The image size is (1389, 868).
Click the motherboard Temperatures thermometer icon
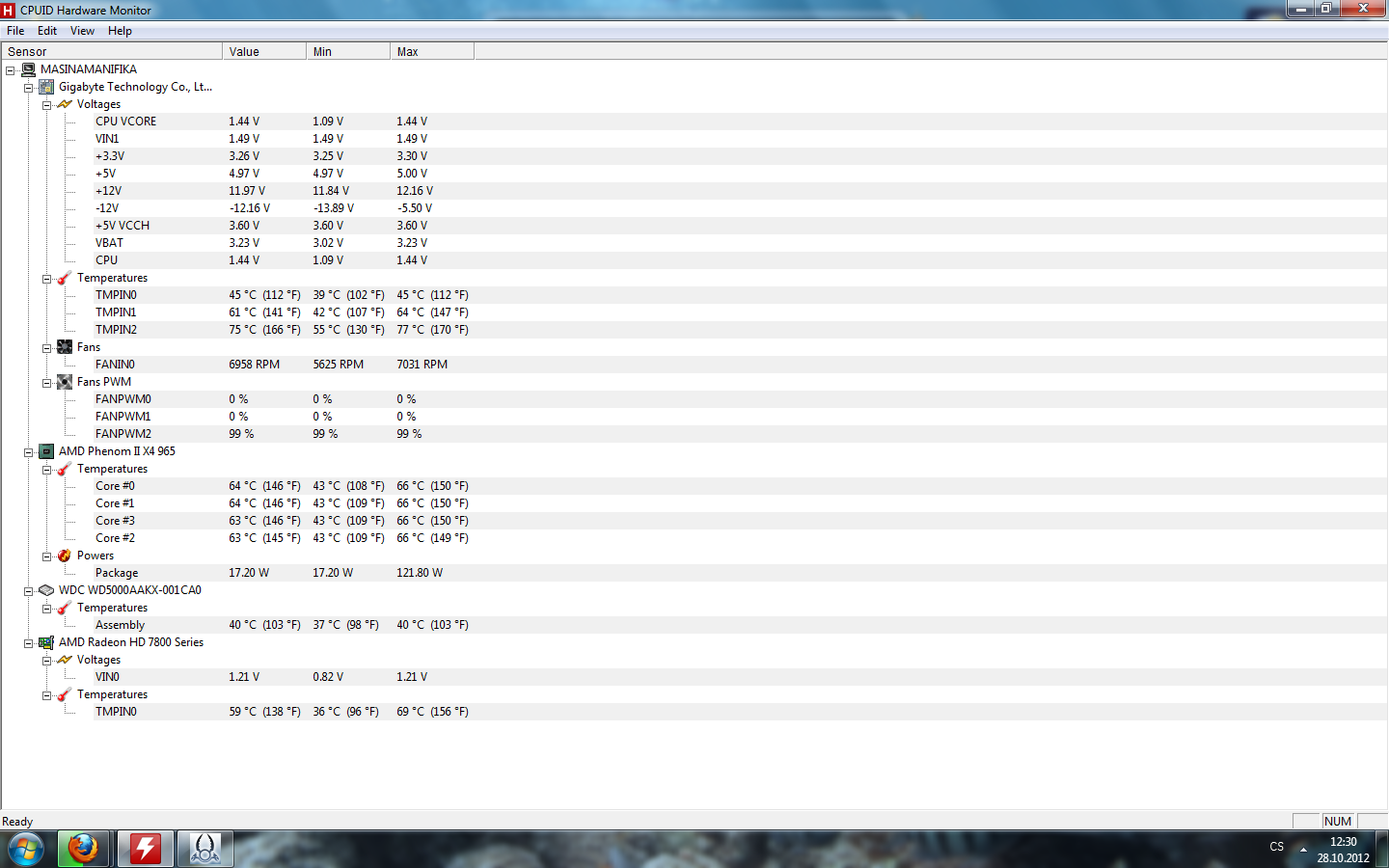point(65,278)
